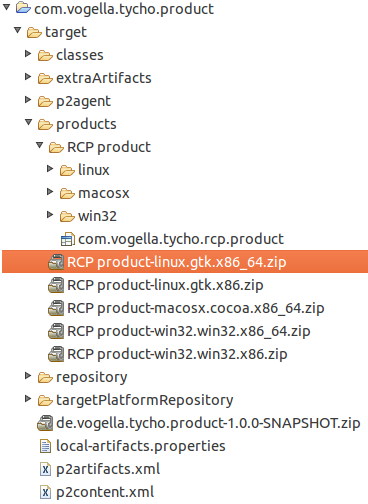
Task: Select RCP product-win32.win32.x86_64.zip file name
Action: [x=189, y=332]
